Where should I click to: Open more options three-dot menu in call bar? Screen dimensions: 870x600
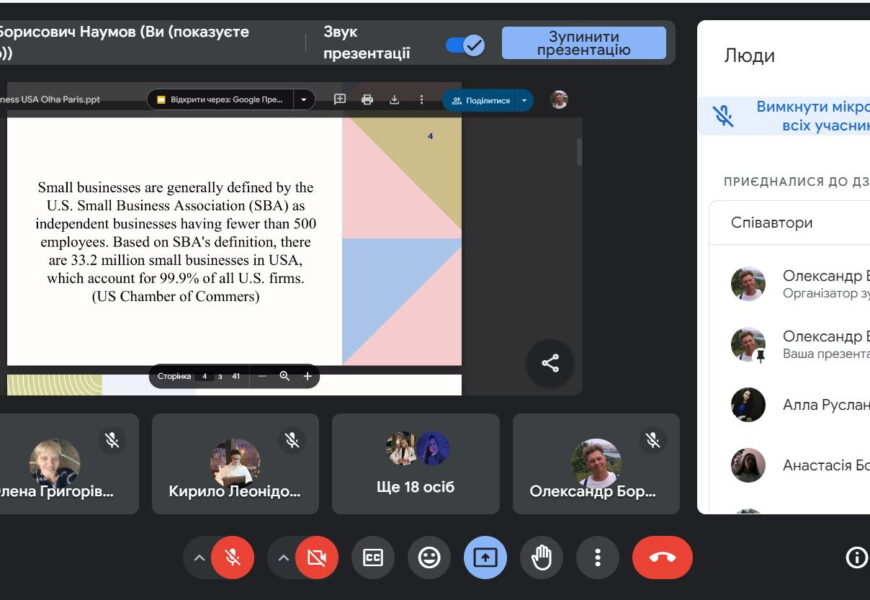[598, 558]
